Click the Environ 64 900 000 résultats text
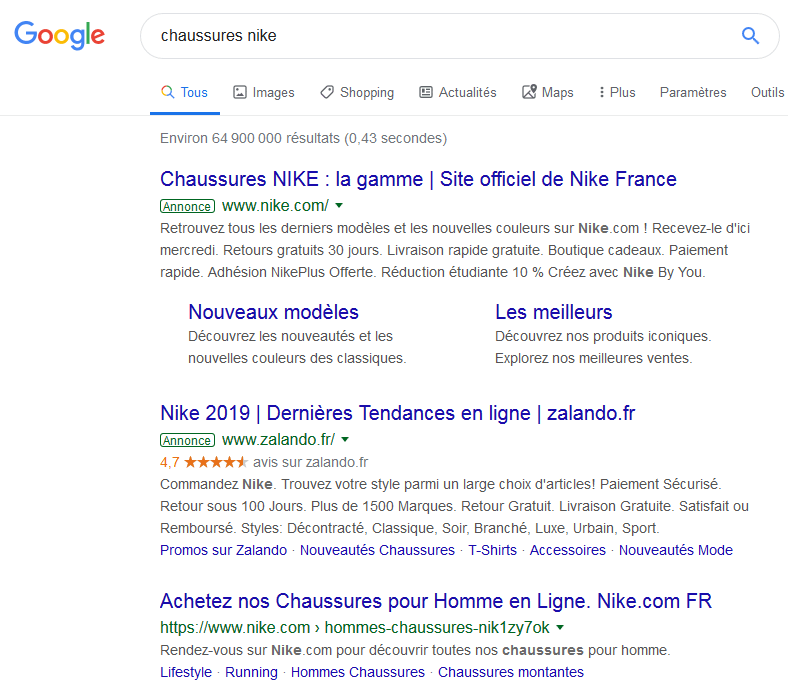788x685 pixels. [x=304, y=138]
